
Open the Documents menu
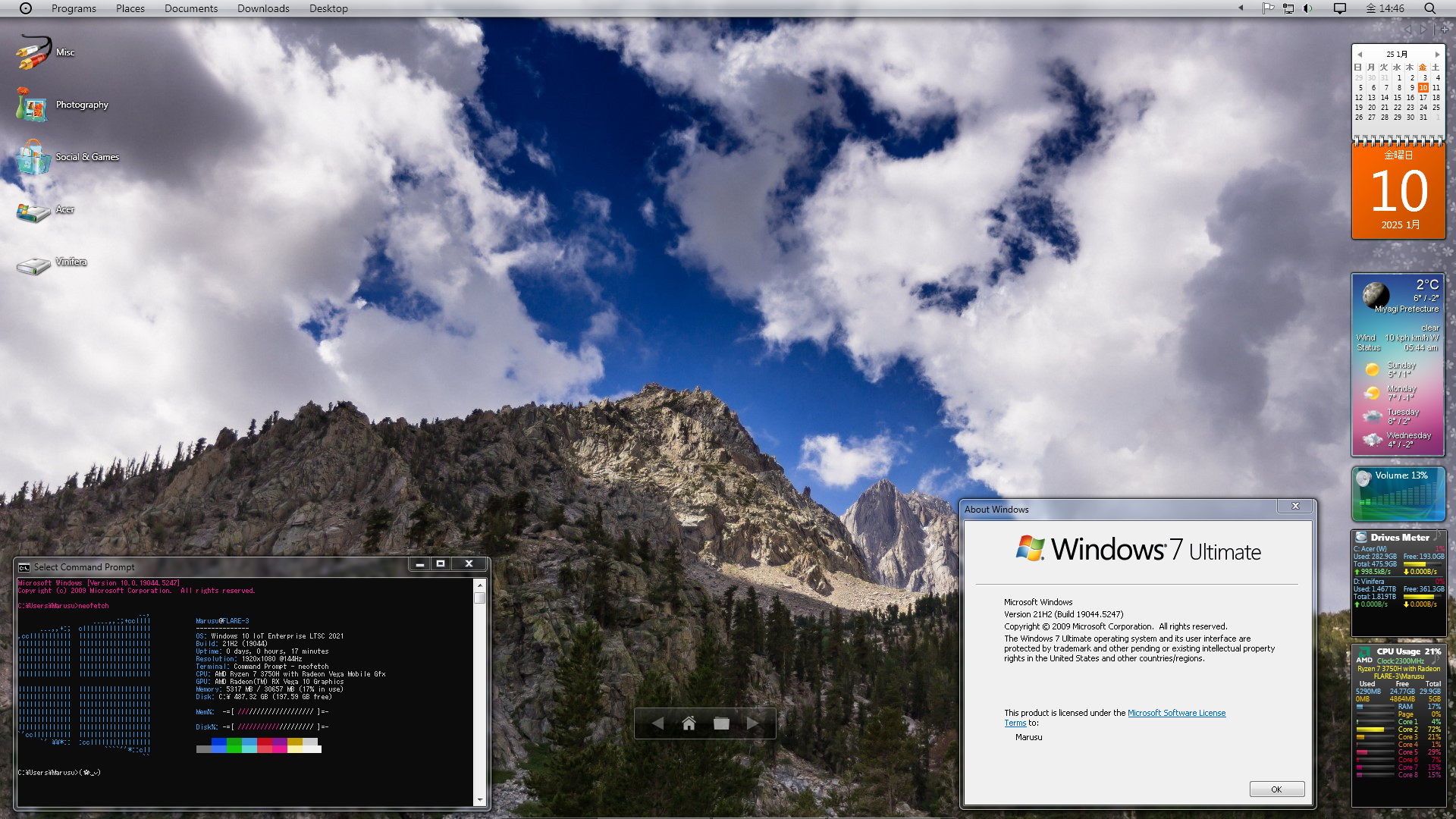[191, 8]
